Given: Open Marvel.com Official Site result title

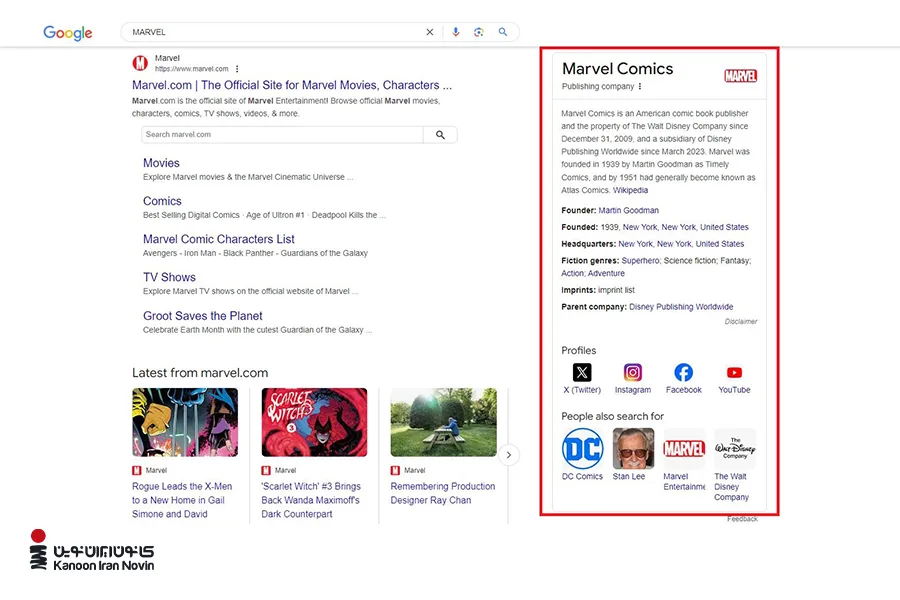Looking at the screenshot, I should (292, 85).
